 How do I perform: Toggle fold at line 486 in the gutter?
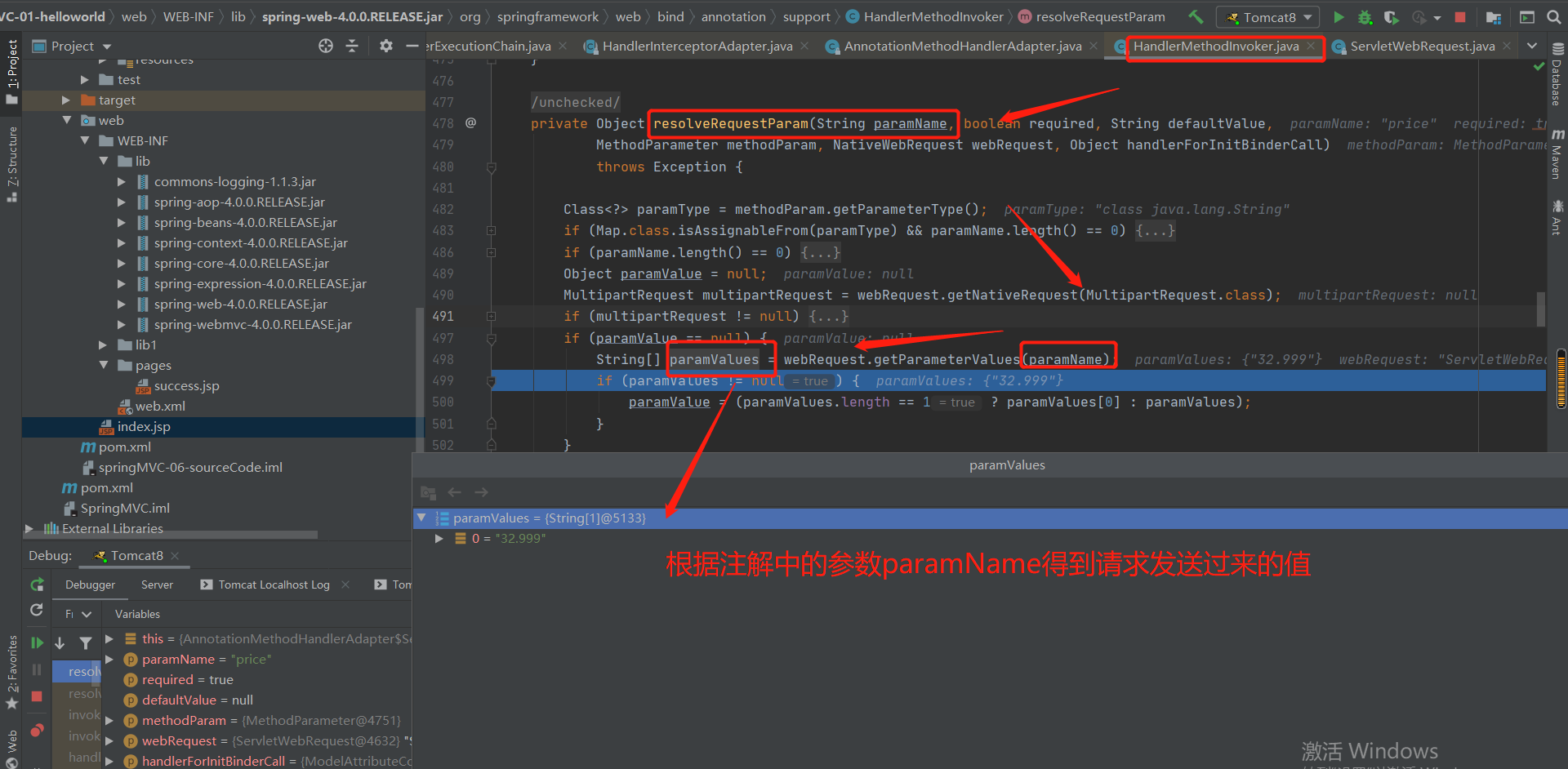click(x=492, y=252)
